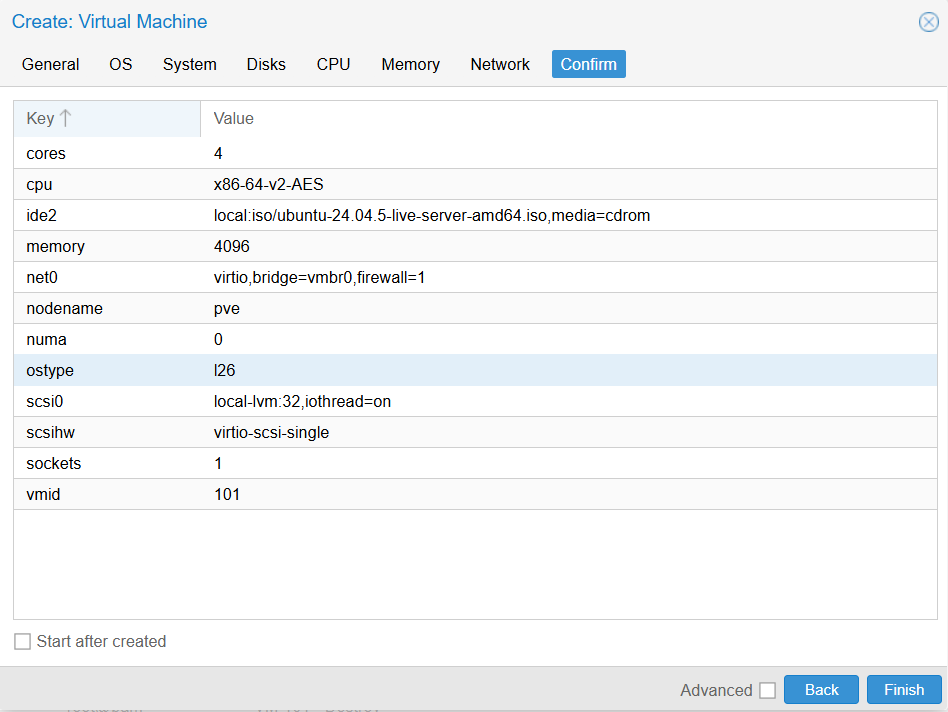Click the x86-64-v2-AES value

click(x=268, y=184)
